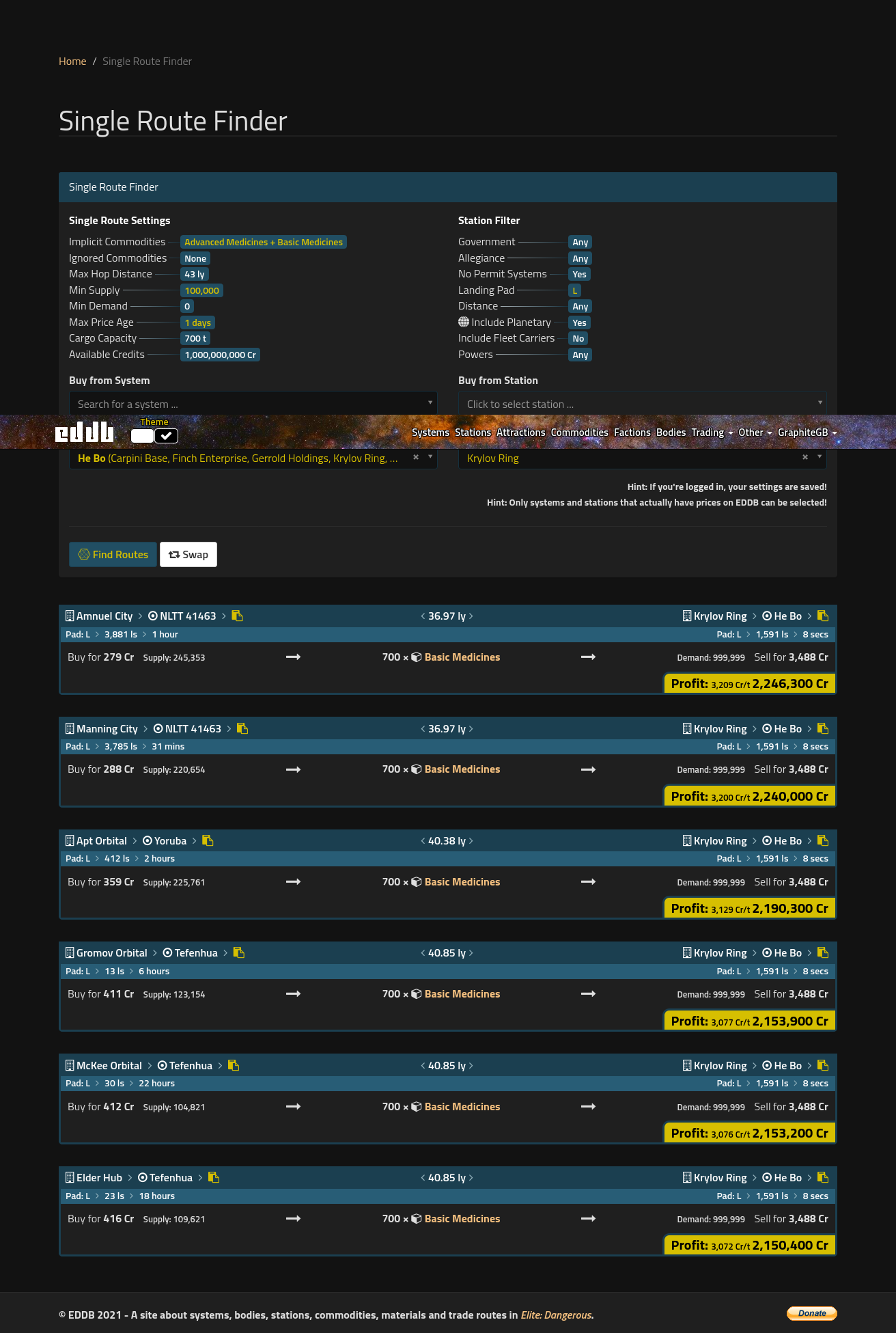Click the NLTT 41463 system icon in the Amnuel City row
Viewport: 896px width, 1333px height.
[153, 616]
